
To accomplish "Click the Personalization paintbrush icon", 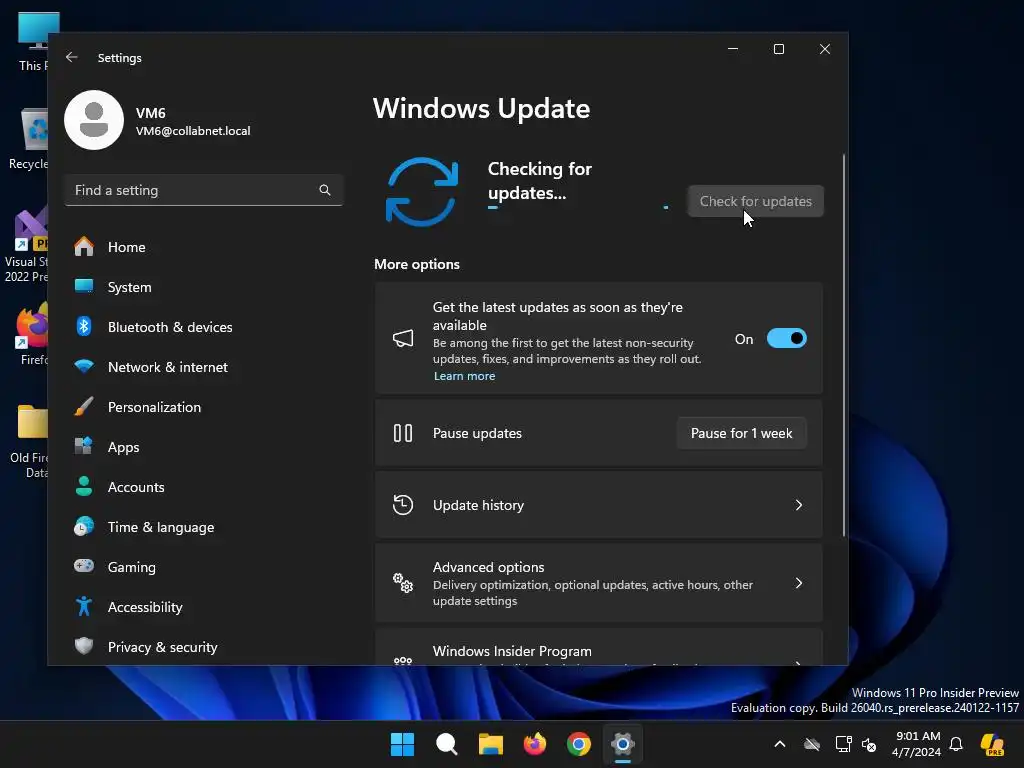I will [x=84, y=407].
